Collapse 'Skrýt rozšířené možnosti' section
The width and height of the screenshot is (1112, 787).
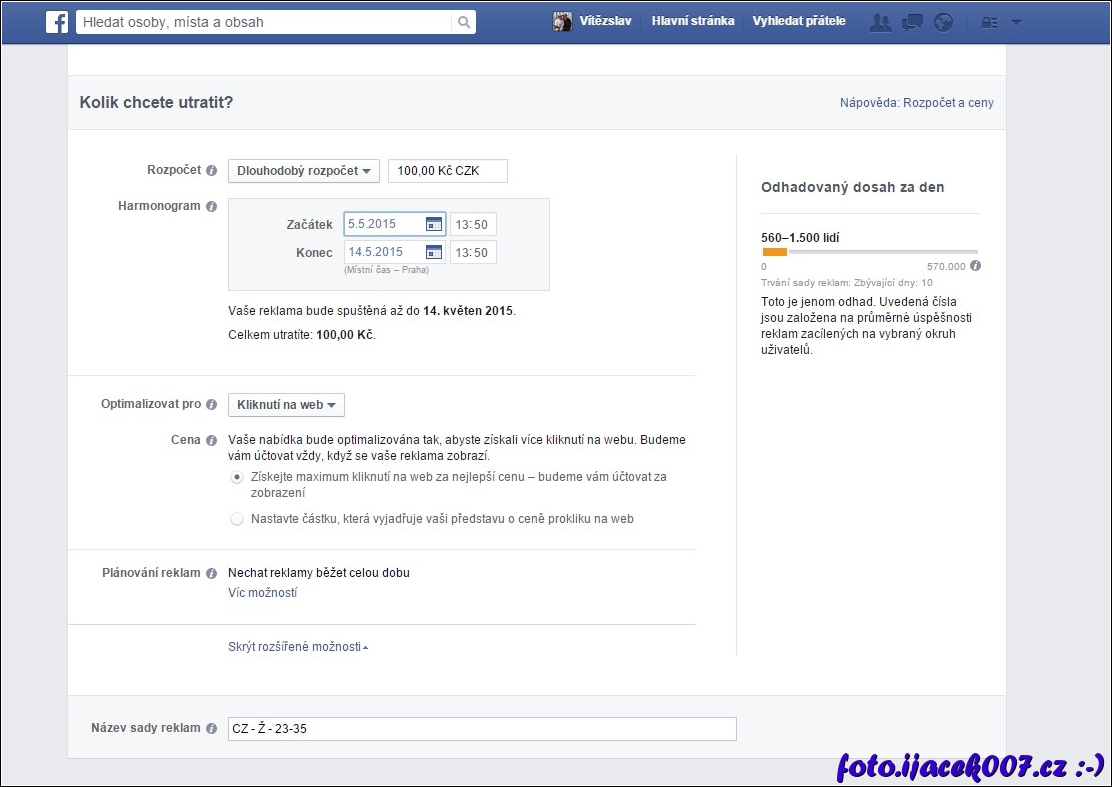coord(297,647)
